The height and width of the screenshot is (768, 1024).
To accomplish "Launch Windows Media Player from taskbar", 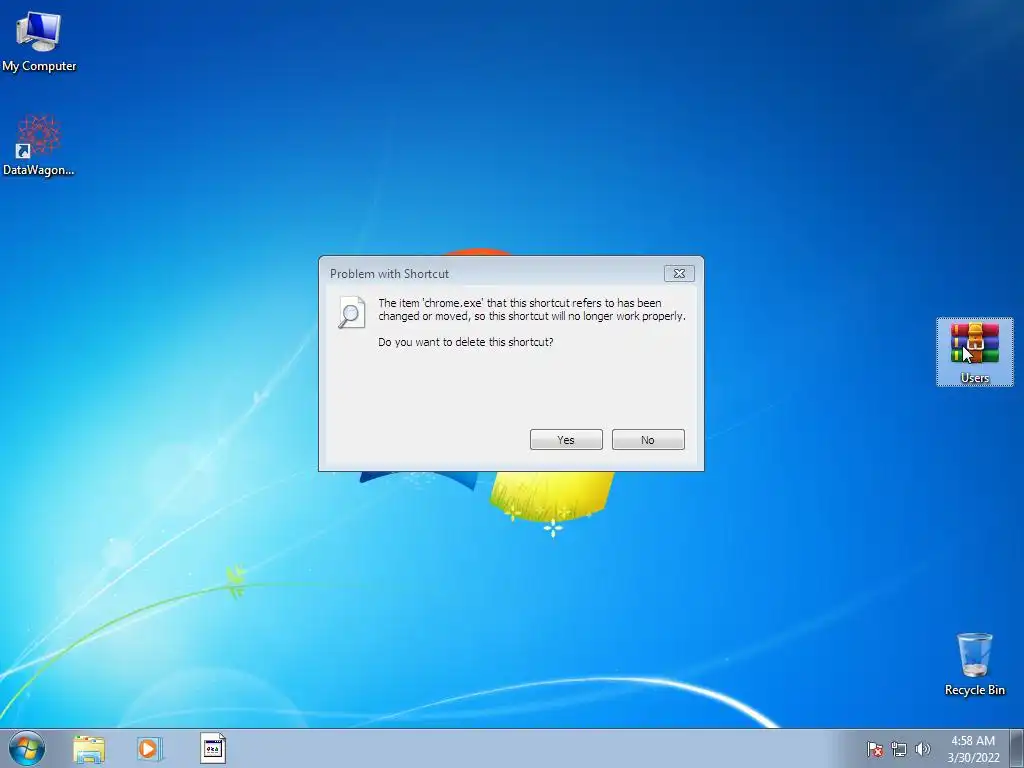I will pyautogui.click(x=149, y=749).
